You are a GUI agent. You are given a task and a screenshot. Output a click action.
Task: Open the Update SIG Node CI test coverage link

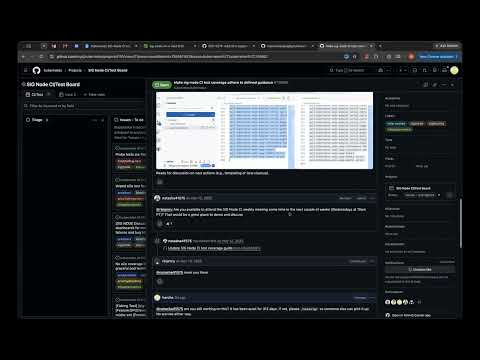(200, 248)
